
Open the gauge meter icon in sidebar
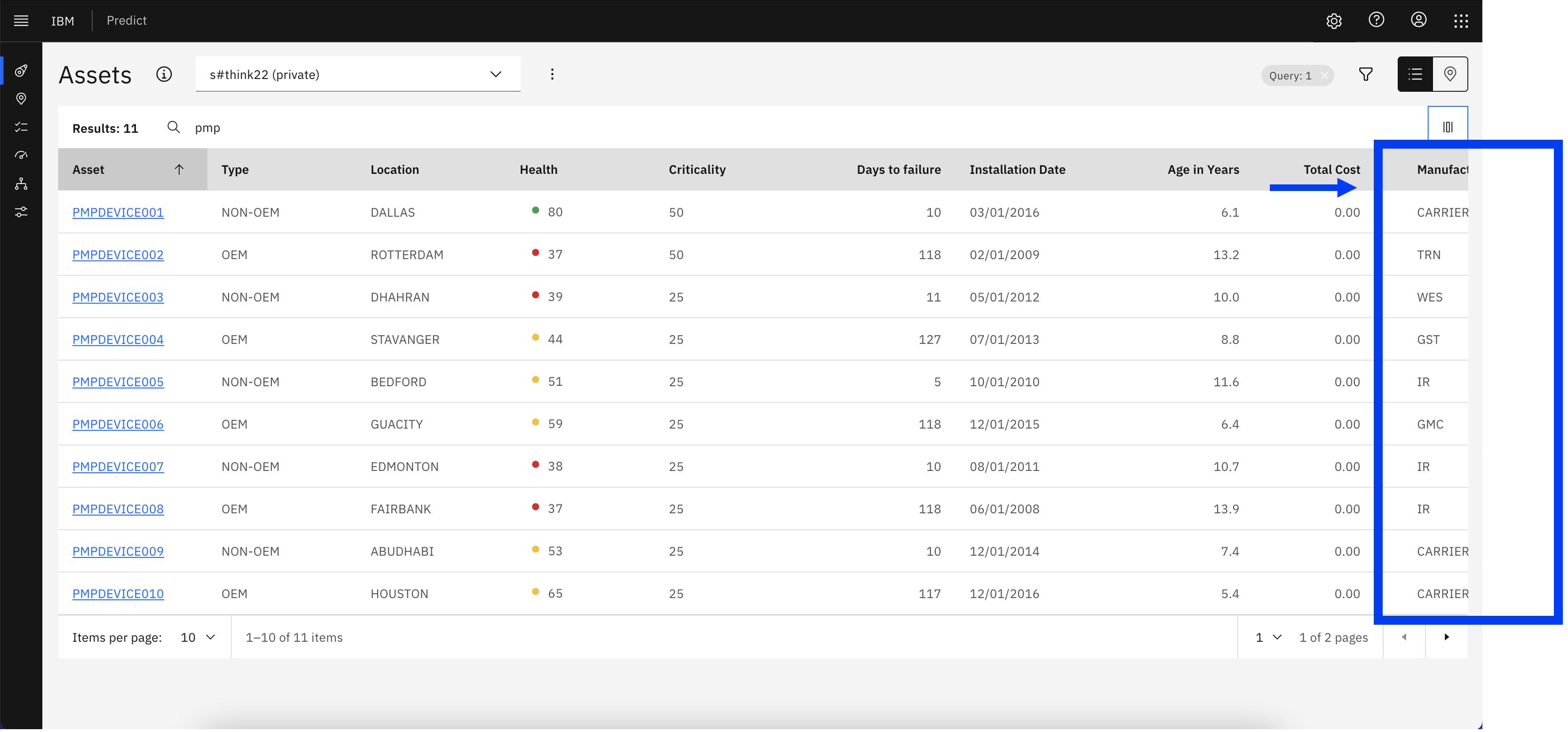(x=21, y=155)
